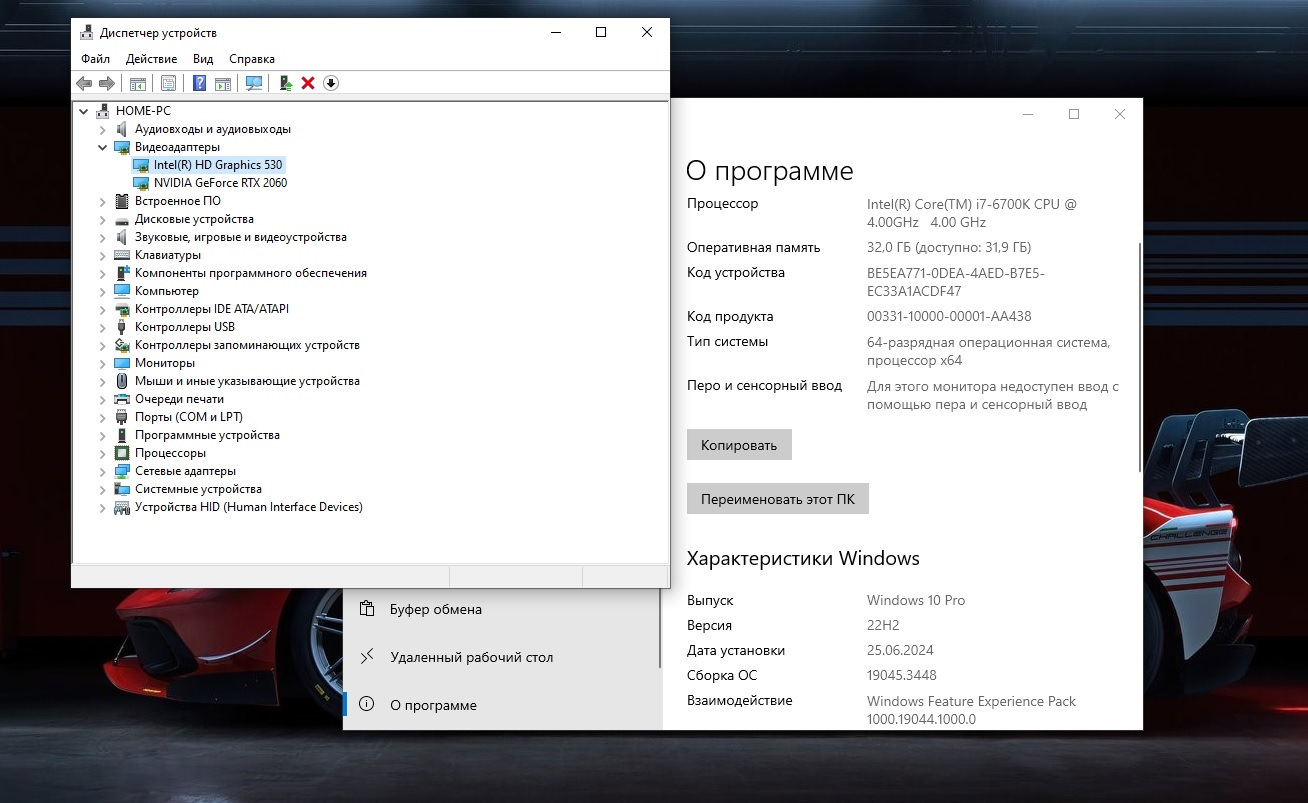Click the Device Manager title bar icon
1308x803 pixels.
coord(87,32)
